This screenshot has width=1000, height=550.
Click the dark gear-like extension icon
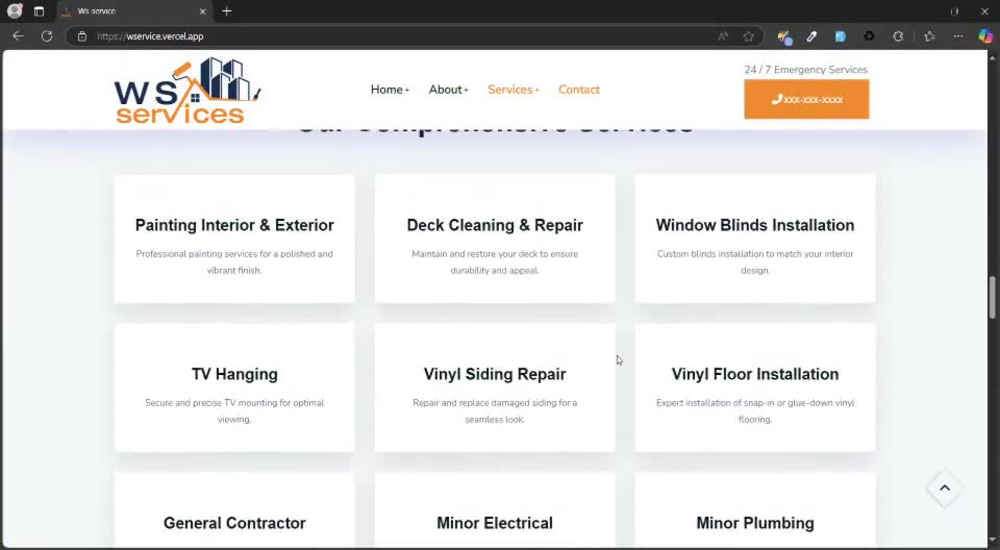[869, 36]
